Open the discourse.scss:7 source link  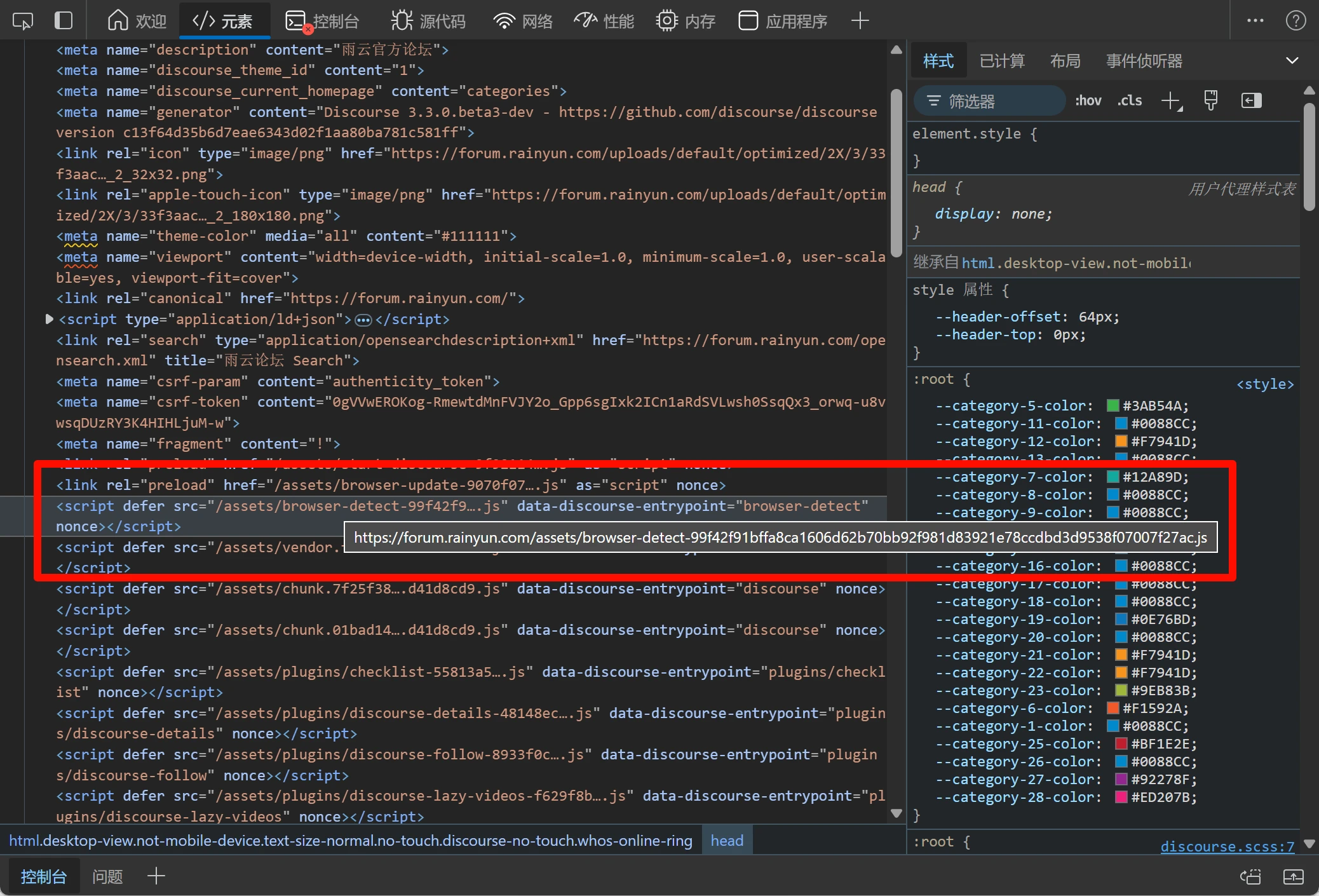tap(1227, 846)
